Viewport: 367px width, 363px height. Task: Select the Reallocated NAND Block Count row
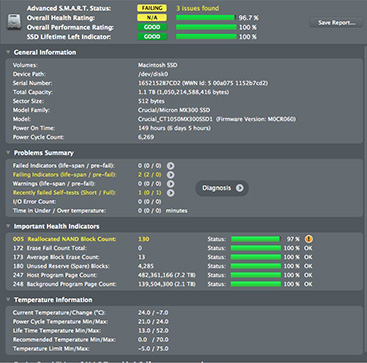(163, 239)
